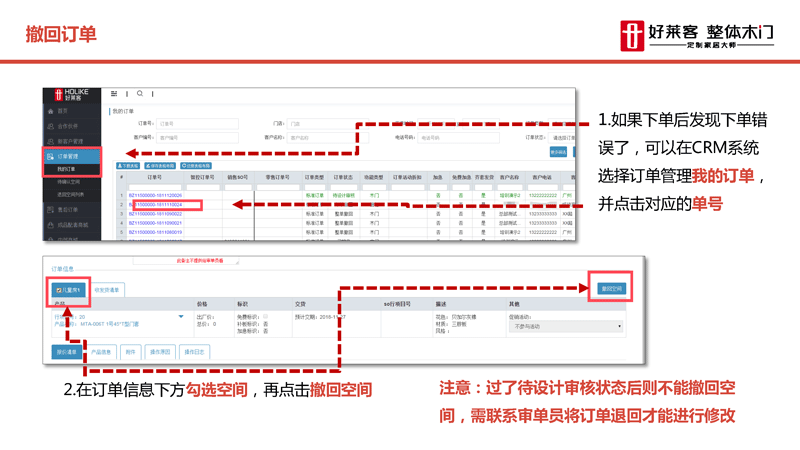Viewport: 800px width, 450px height.
Task: Click the blue 更多筛选 button
Action: coord(558,152)
